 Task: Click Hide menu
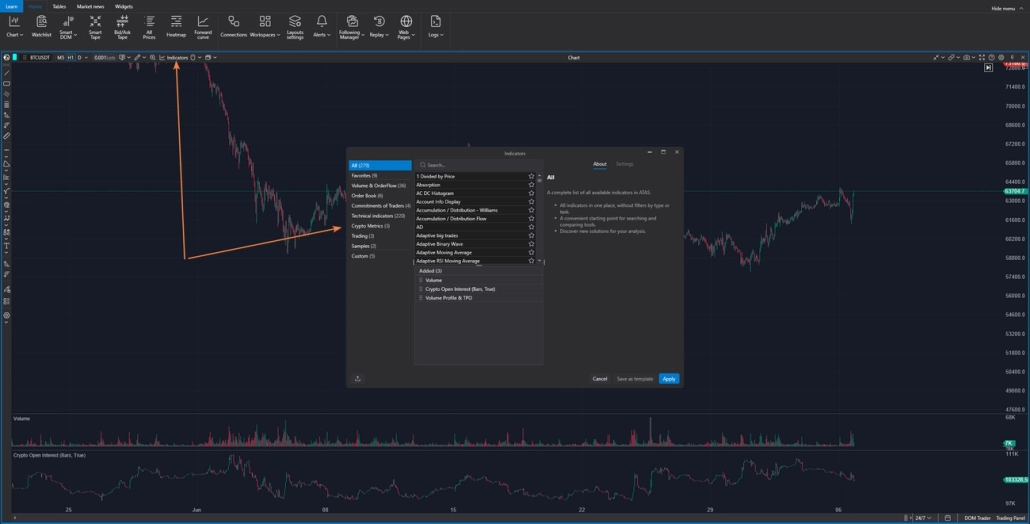[x=1007, y=9]
